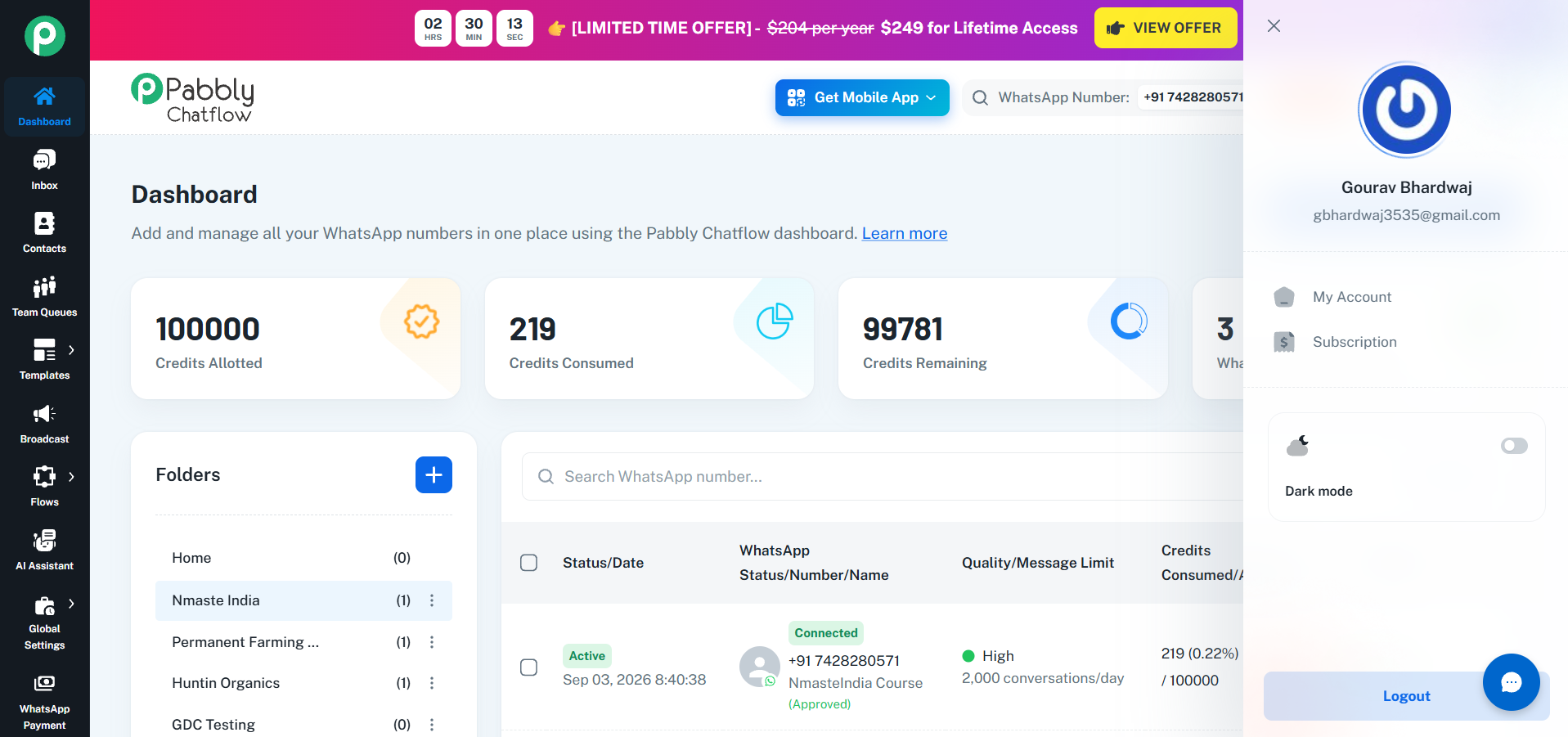Click the Credits Allotted badge icon
Viewport: 1568px width, 737px height.
[x=422, y=321]
